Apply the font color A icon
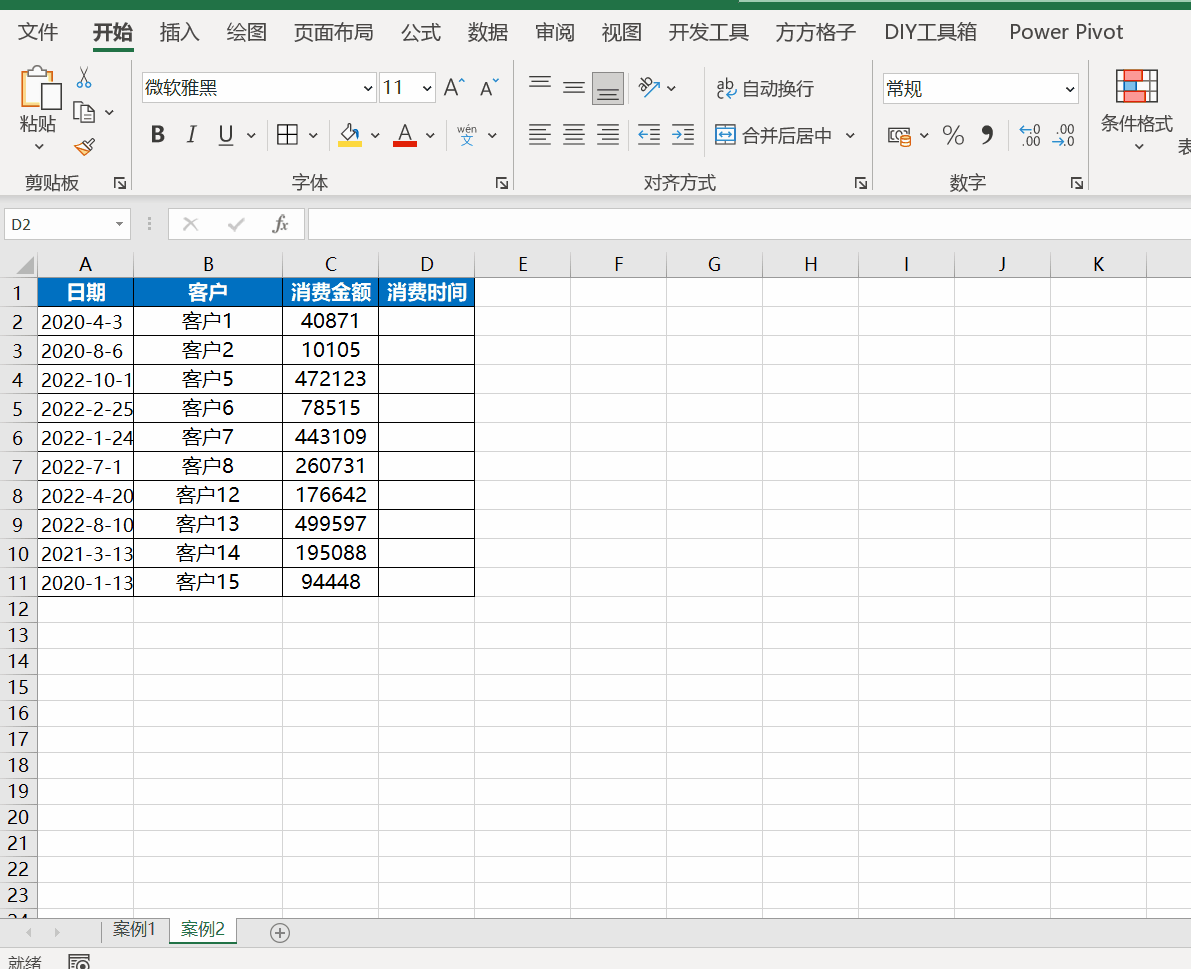This screenshot has width=1191, height=969. point(405,135)
